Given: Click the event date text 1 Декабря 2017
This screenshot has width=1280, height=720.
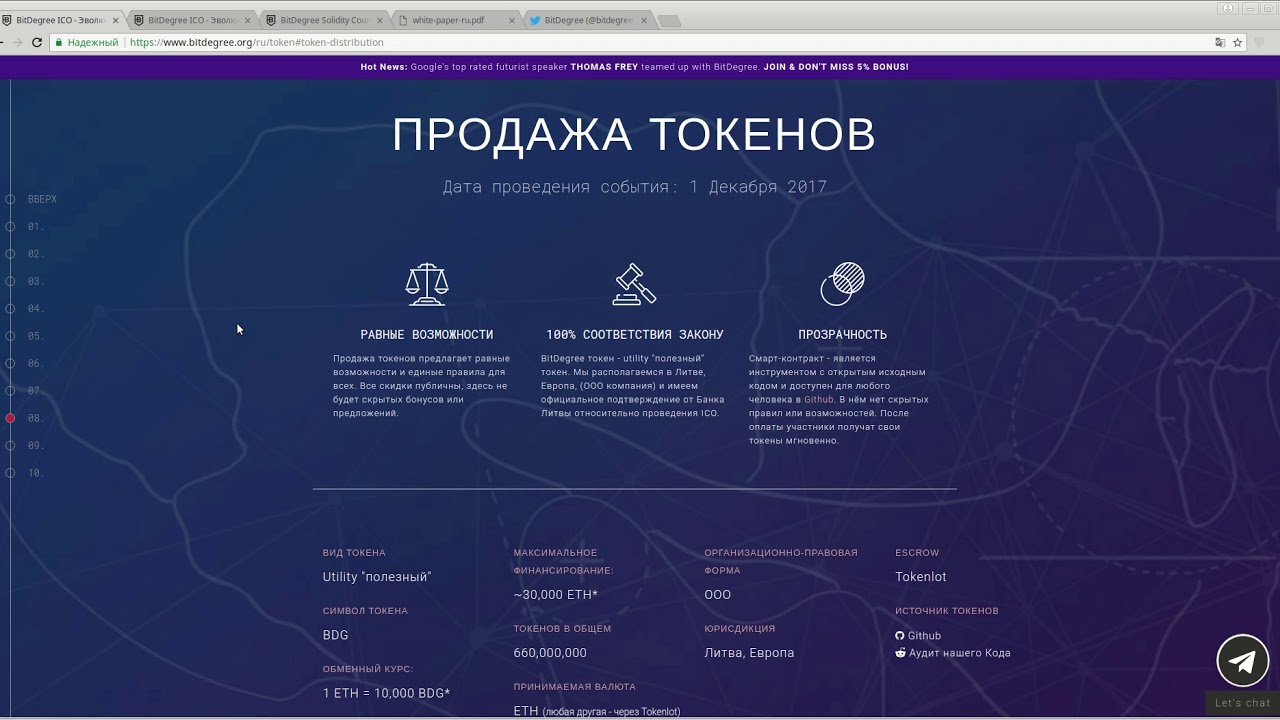Looking at the screenshot, I should tap(758, 187).
